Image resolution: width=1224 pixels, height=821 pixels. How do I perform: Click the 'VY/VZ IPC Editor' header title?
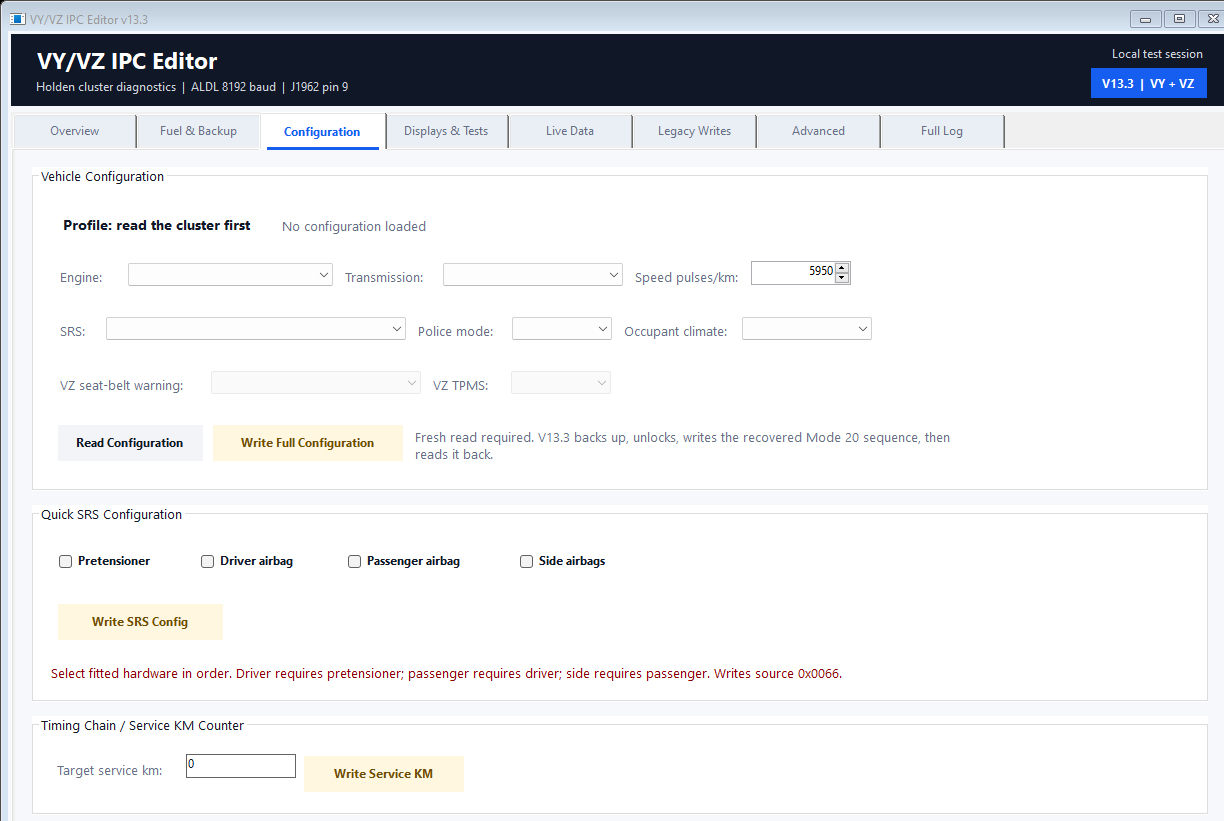[127, 61]
